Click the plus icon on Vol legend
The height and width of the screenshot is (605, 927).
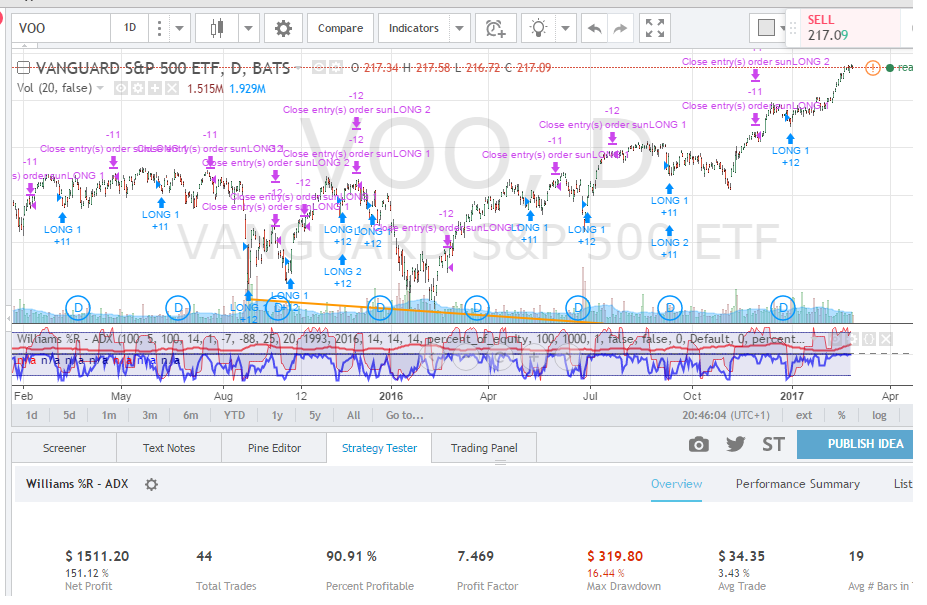click(154, 88)
